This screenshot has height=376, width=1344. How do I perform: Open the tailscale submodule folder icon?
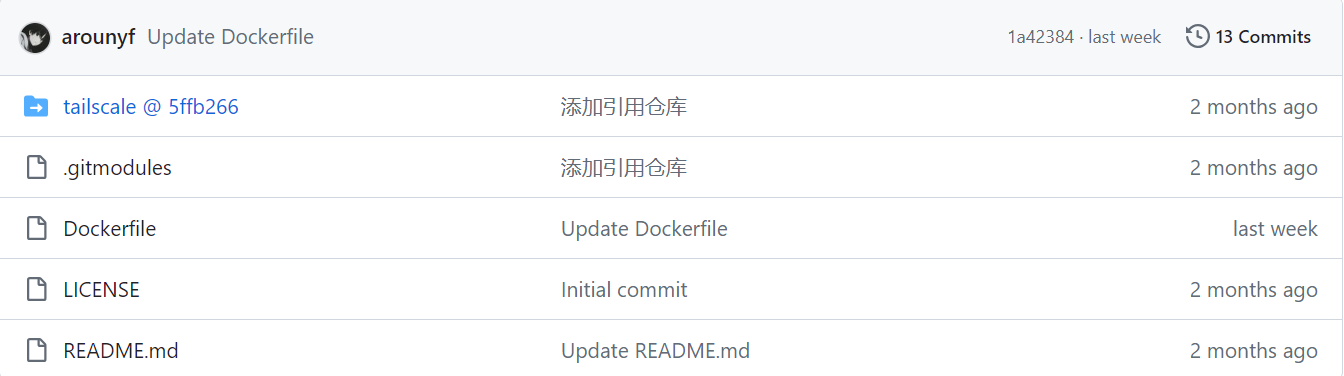click(36, 107)
